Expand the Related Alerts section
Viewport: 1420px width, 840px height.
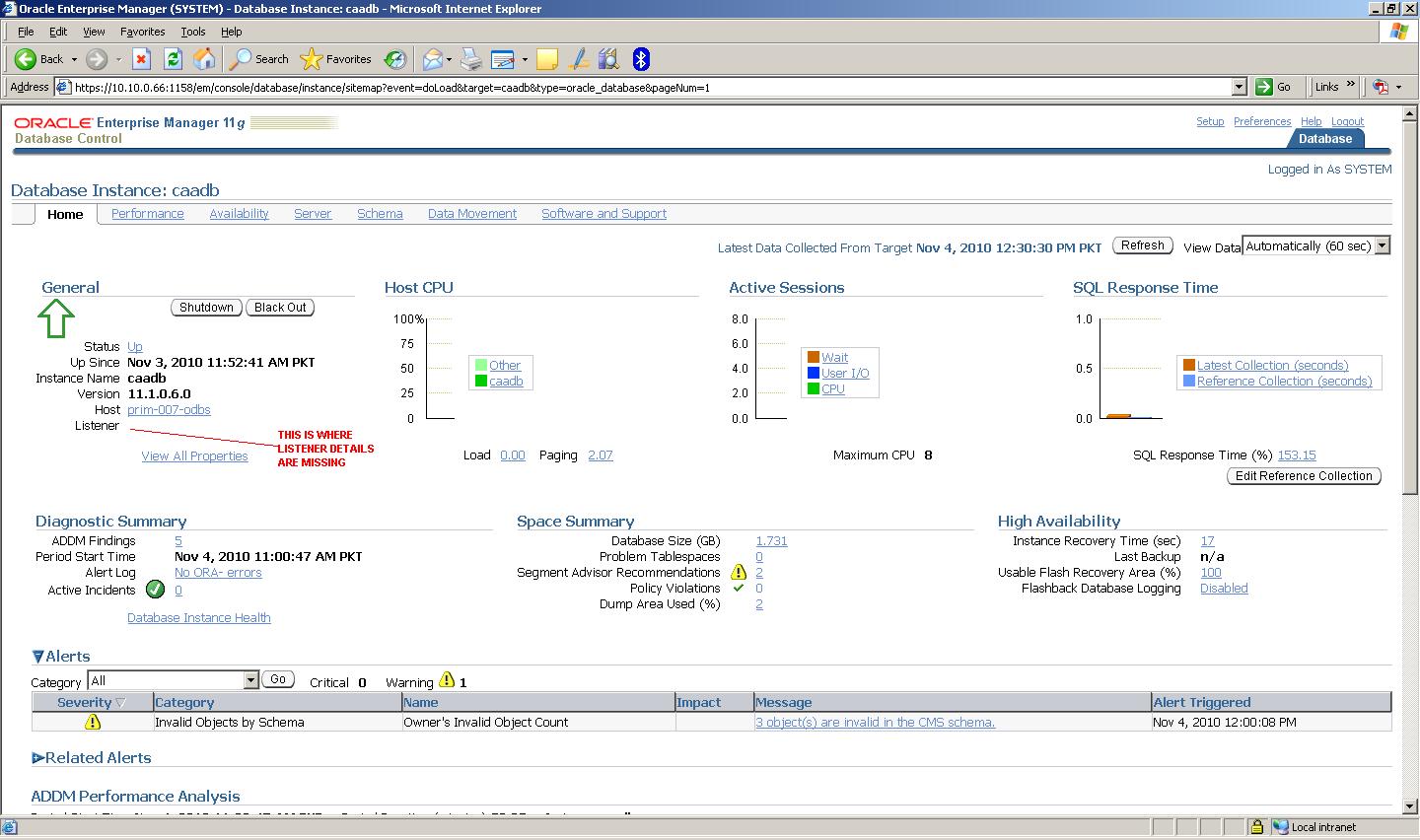[37, 758]
